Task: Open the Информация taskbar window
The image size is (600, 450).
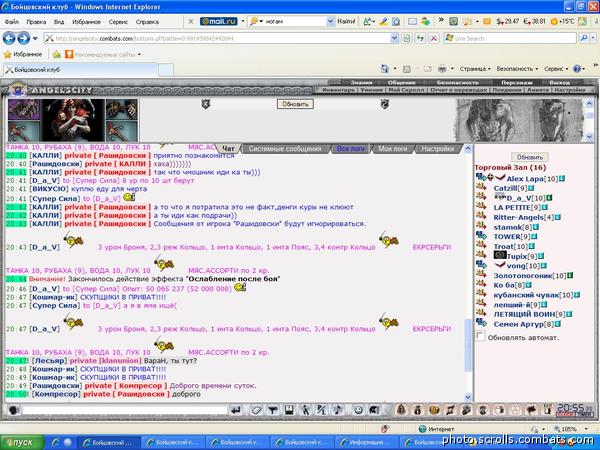Action: (367, 442)
